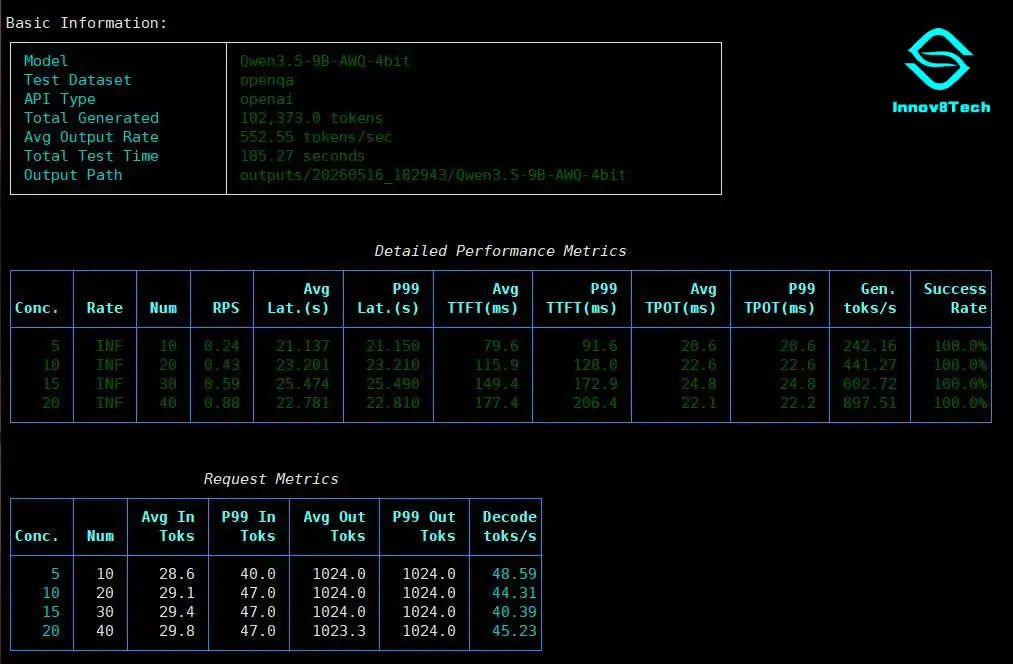Select the Avg TTFT value '79.6'
This screenshot has height=664, width=1013.
pos(501,346)
